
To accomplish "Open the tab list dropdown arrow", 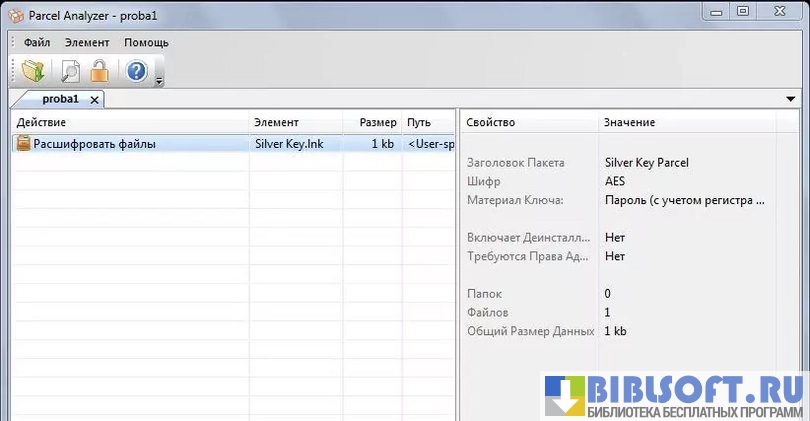I will 791,99.
